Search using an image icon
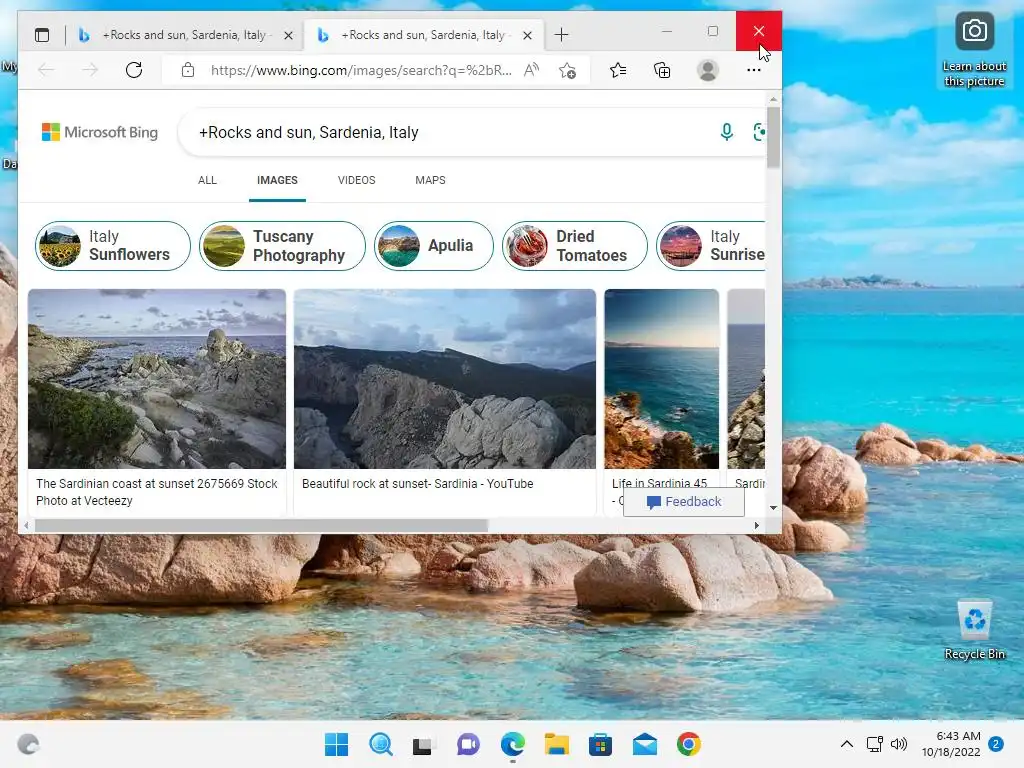1024x768 pixels. pyautogui.click(x=759, y=132)
